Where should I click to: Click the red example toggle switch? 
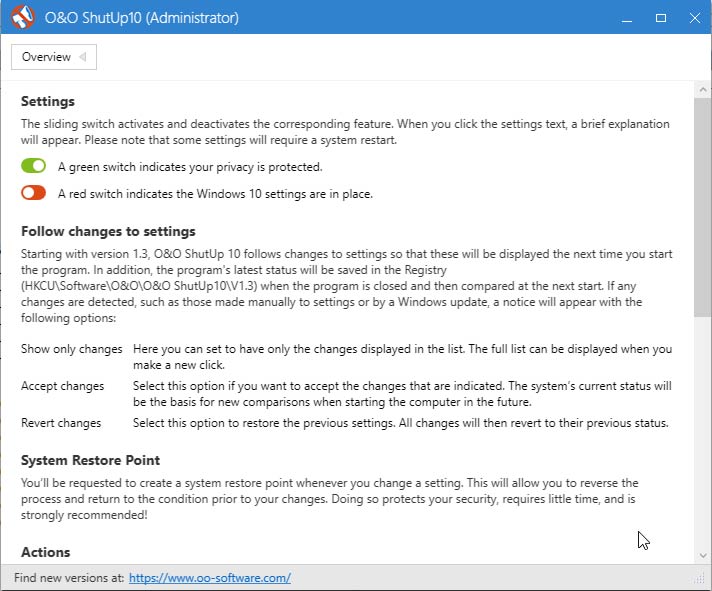(x=34, y=192)
